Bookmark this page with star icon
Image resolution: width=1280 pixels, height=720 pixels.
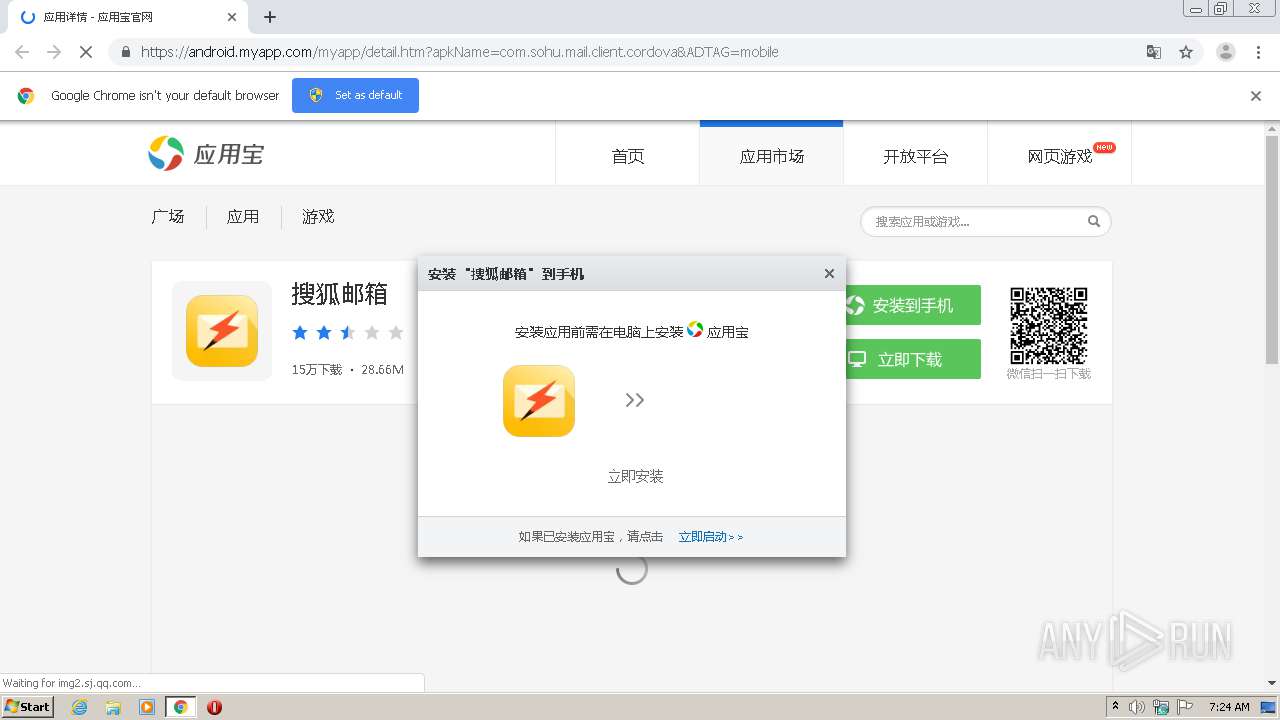[x=1186, y=52]
